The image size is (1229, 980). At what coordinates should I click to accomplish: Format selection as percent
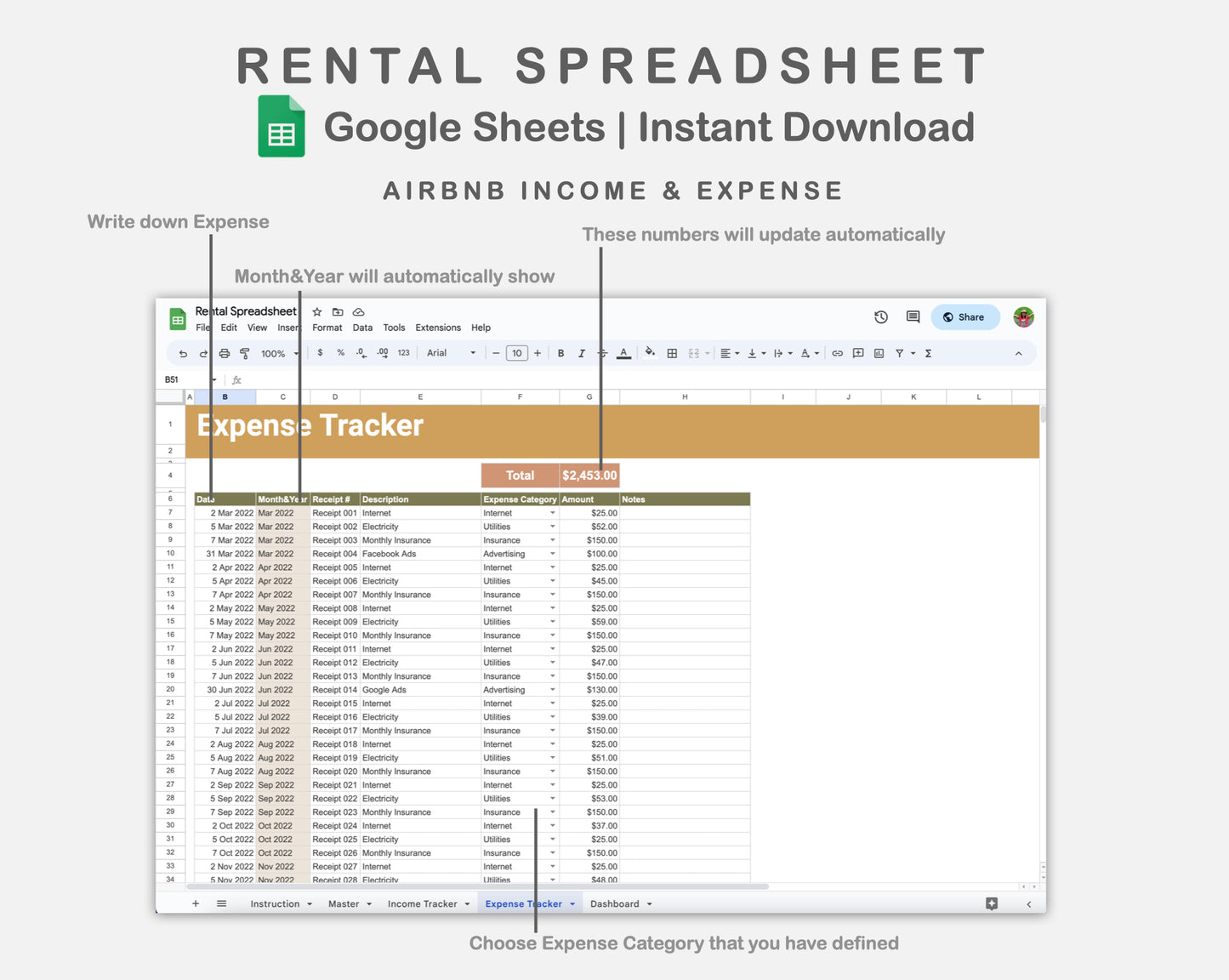341,352
